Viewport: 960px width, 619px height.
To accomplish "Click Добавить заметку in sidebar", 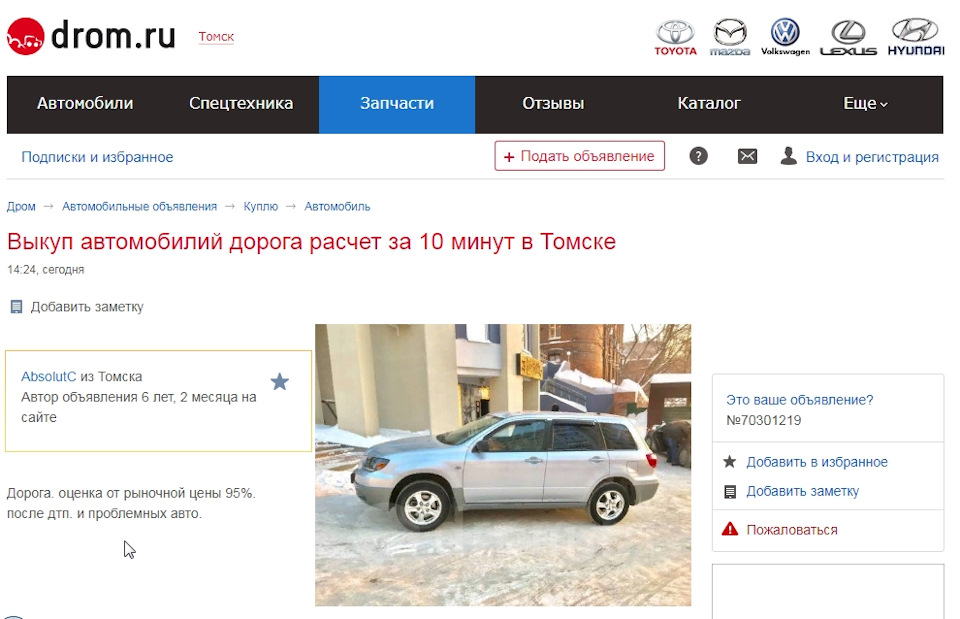I will [x=803, y=492].
